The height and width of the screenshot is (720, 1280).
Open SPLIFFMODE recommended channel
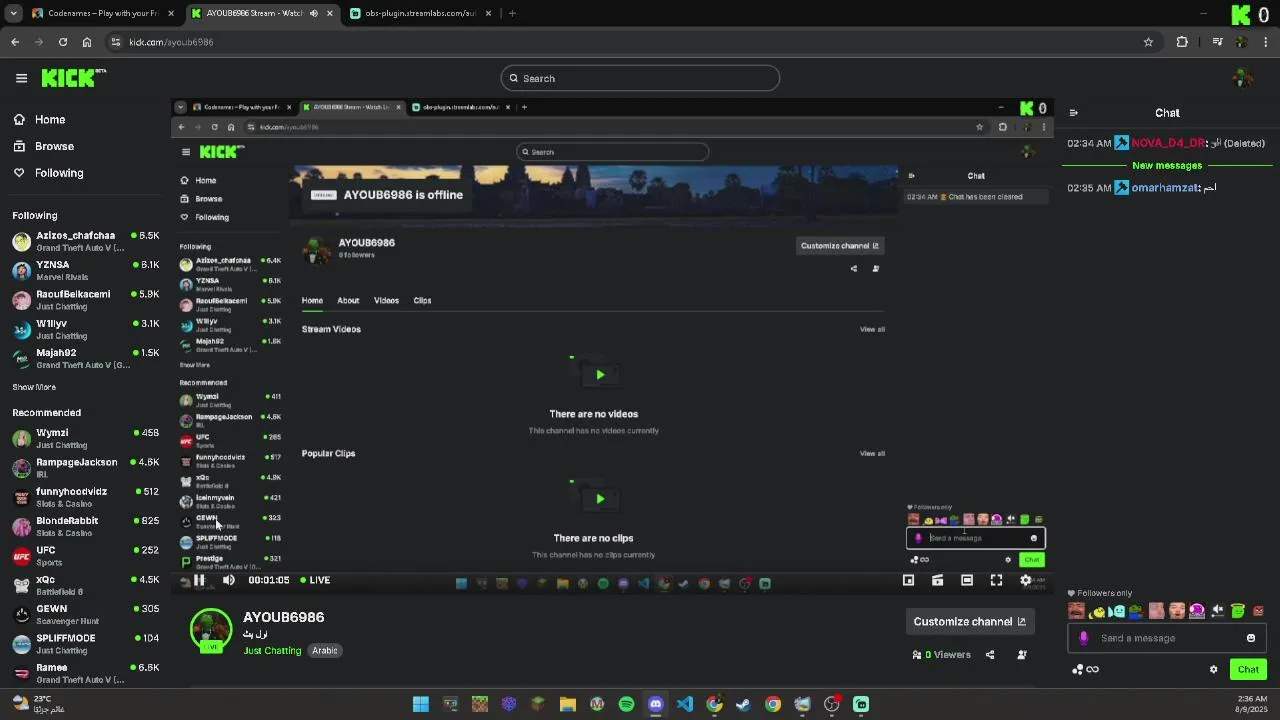(x=85, y=643)
